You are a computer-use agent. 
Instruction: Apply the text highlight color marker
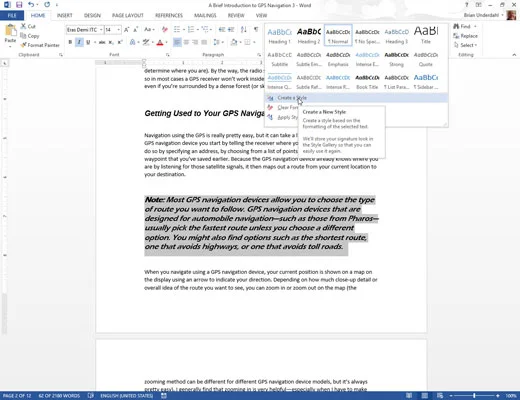pyautogui.click(x=146, y=42)
